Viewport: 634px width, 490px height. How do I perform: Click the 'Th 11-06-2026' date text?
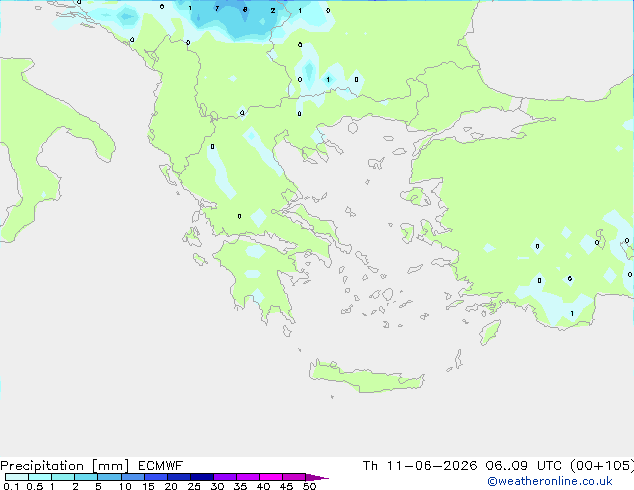(420, 466)
